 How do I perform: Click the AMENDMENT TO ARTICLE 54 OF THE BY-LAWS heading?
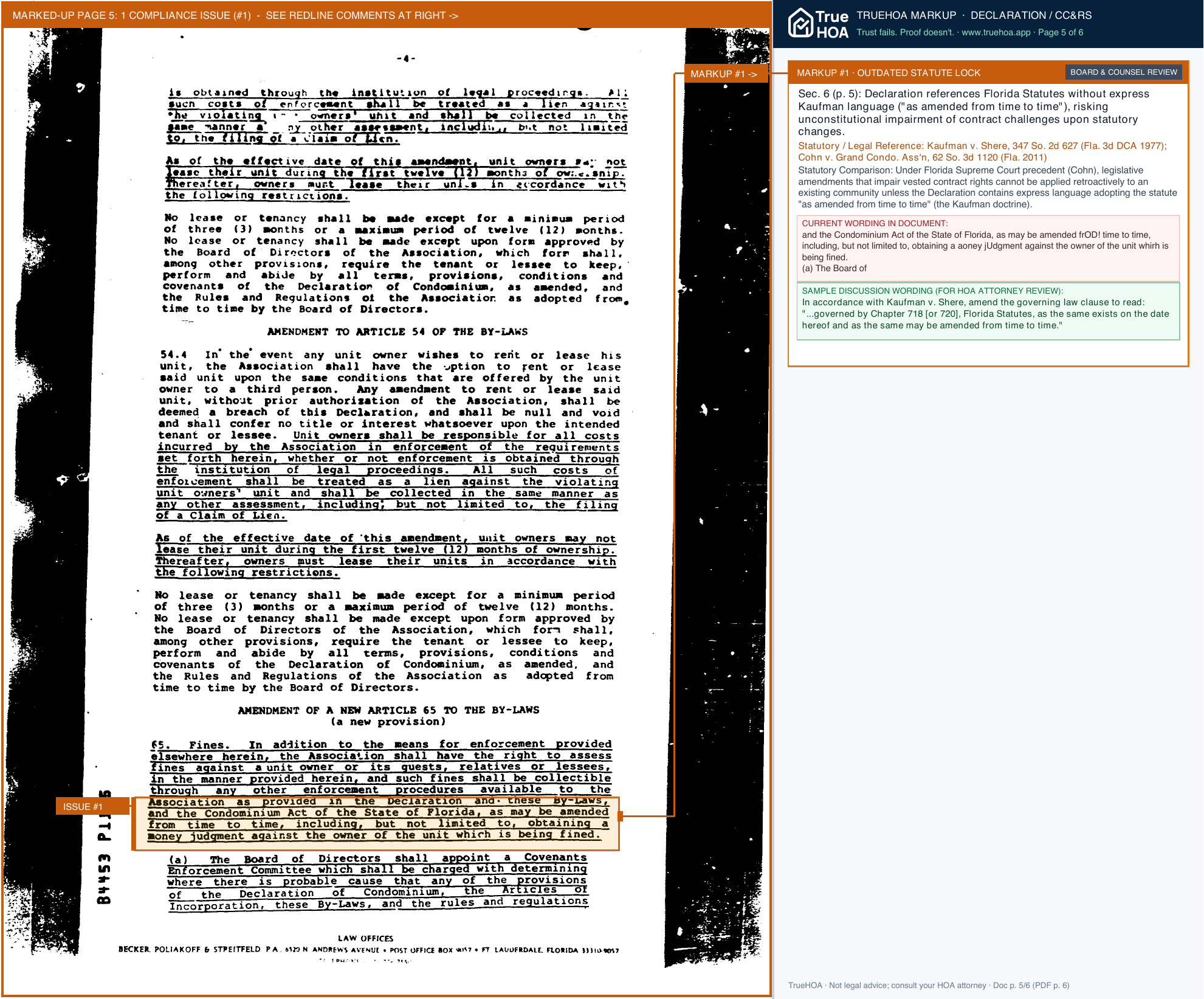(x=397, y=332)
